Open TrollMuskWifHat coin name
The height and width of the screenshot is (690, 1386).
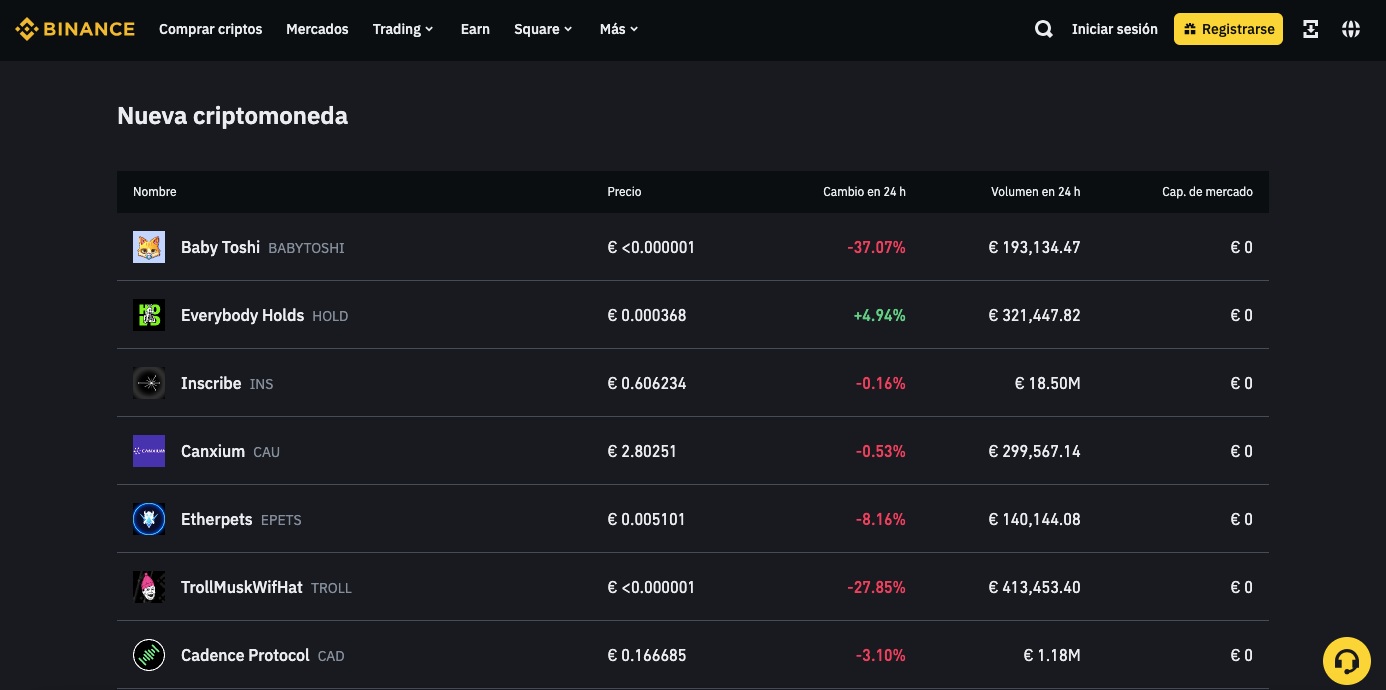(241, 587)
